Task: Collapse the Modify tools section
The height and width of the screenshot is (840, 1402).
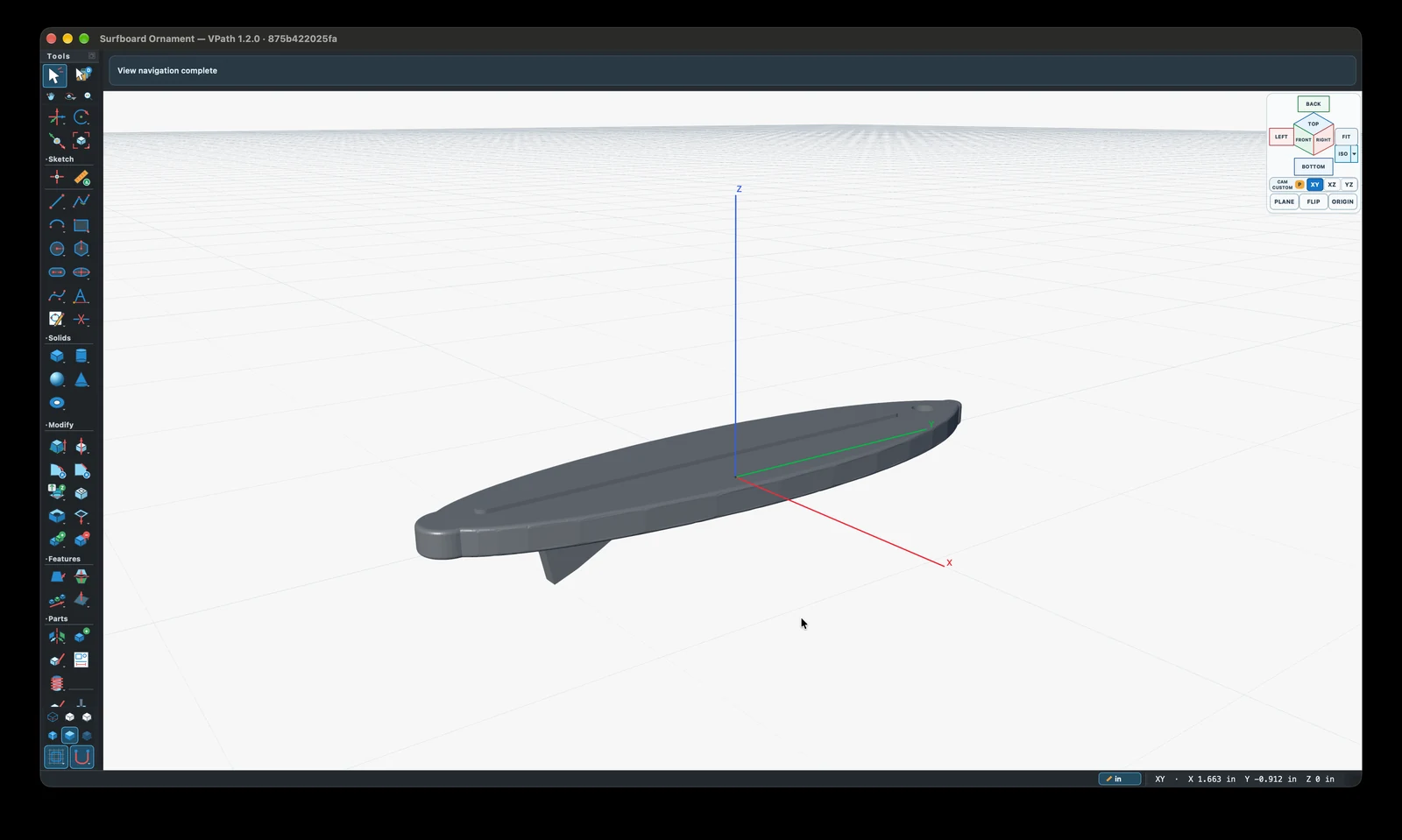Action: [x=60, y=425]
